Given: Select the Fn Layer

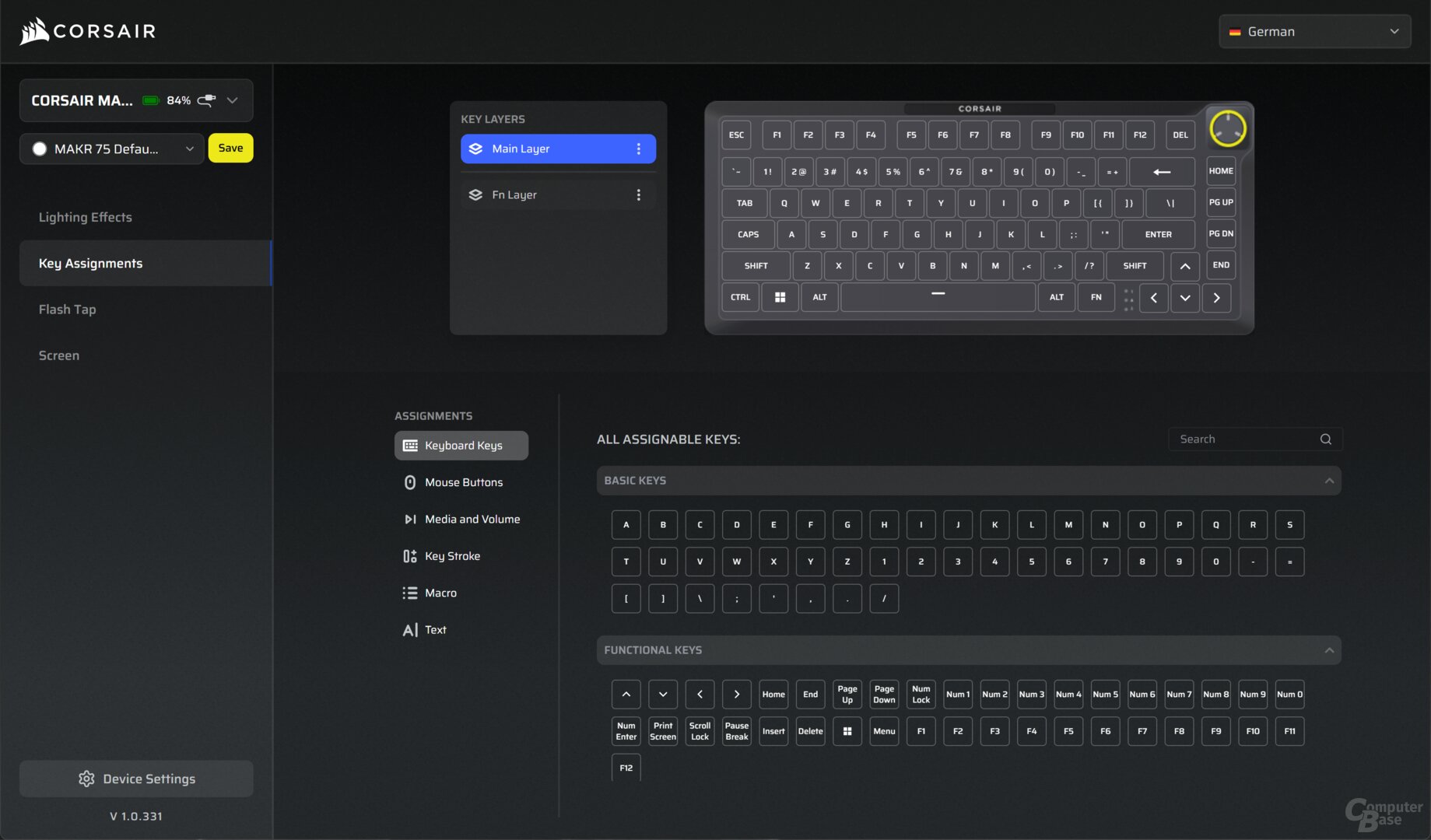Looking at the screenshot, I should pyautogui.click(x=558, y=194).
